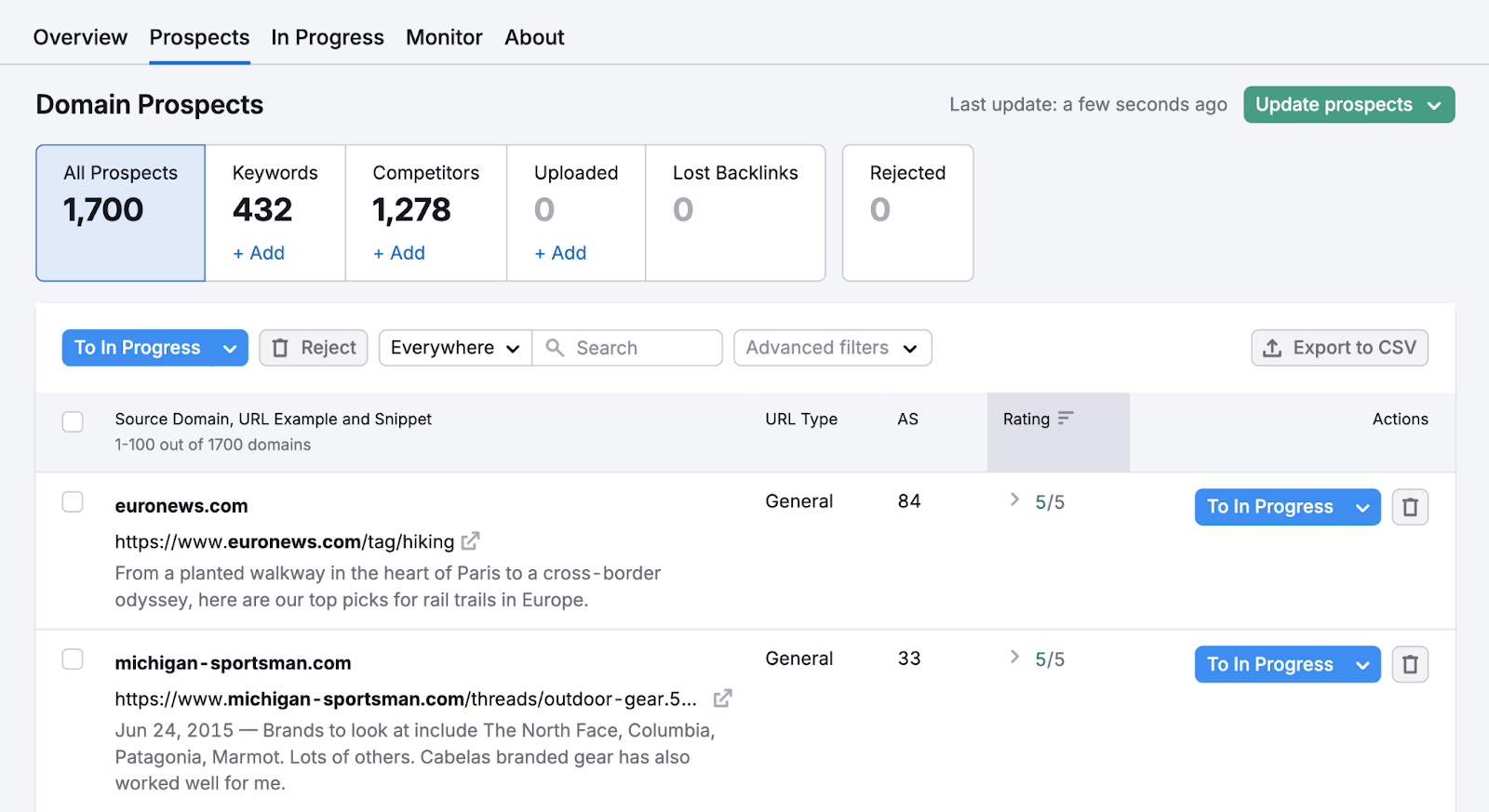Click the Reject button in toolbar
This screenshot has height=812, width=1489.
[314, 348]
